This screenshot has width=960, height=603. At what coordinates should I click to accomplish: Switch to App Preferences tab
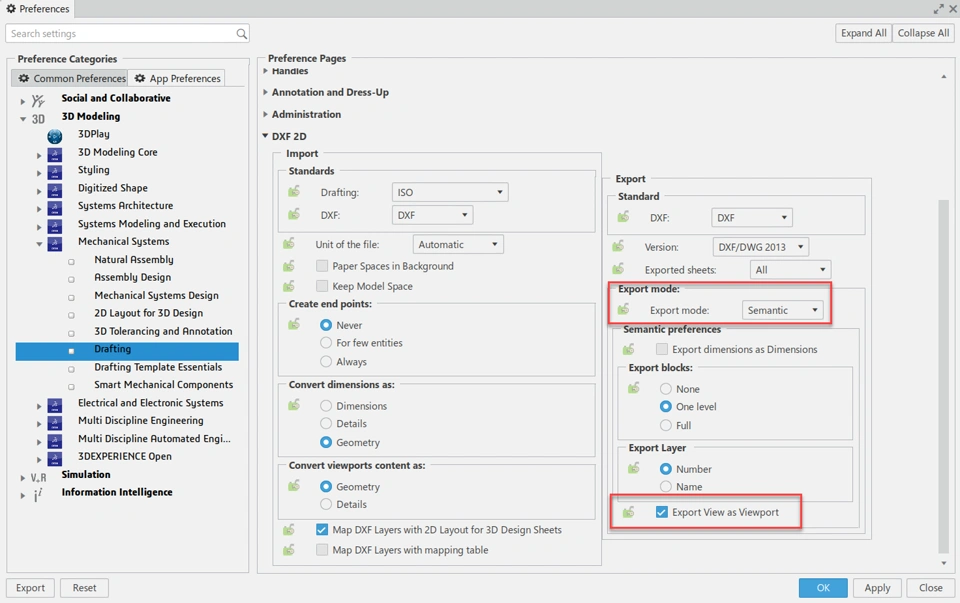[178, 78]
